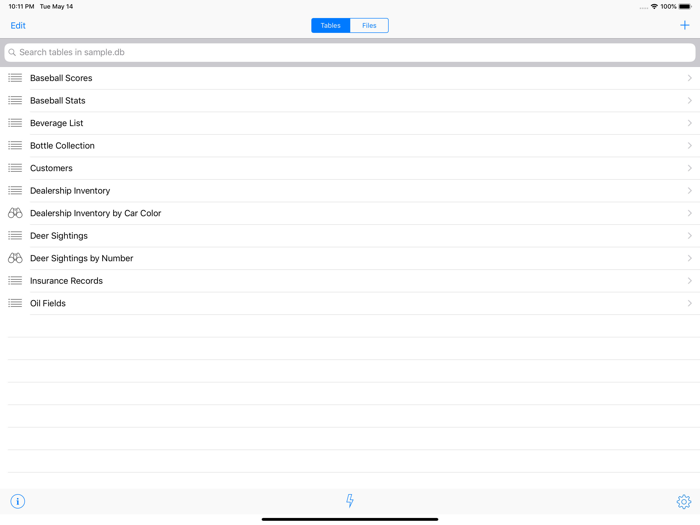Click the table icon beside Beverage List
The image size is (700, 525).
(x=15, y=123)
